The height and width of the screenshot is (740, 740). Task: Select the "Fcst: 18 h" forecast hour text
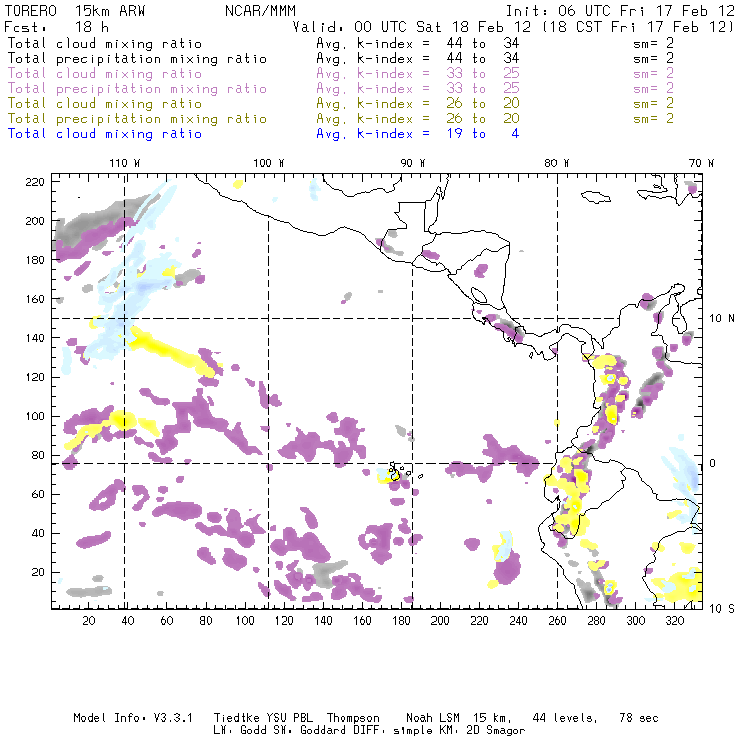[x=57, y=27]
